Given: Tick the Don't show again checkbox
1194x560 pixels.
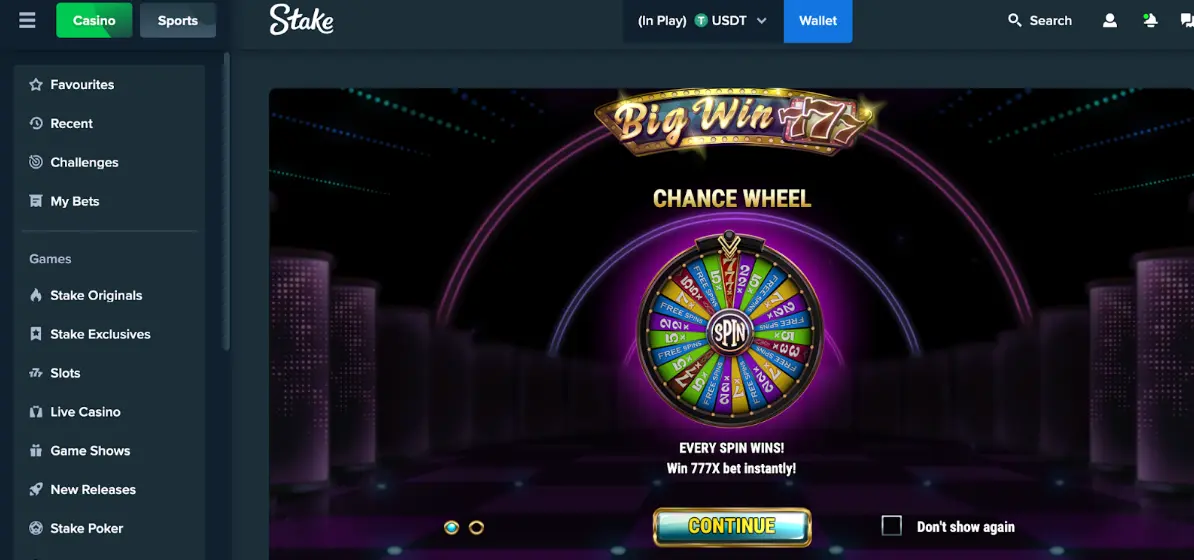Looking at the screenshot, I should point(891,526).
